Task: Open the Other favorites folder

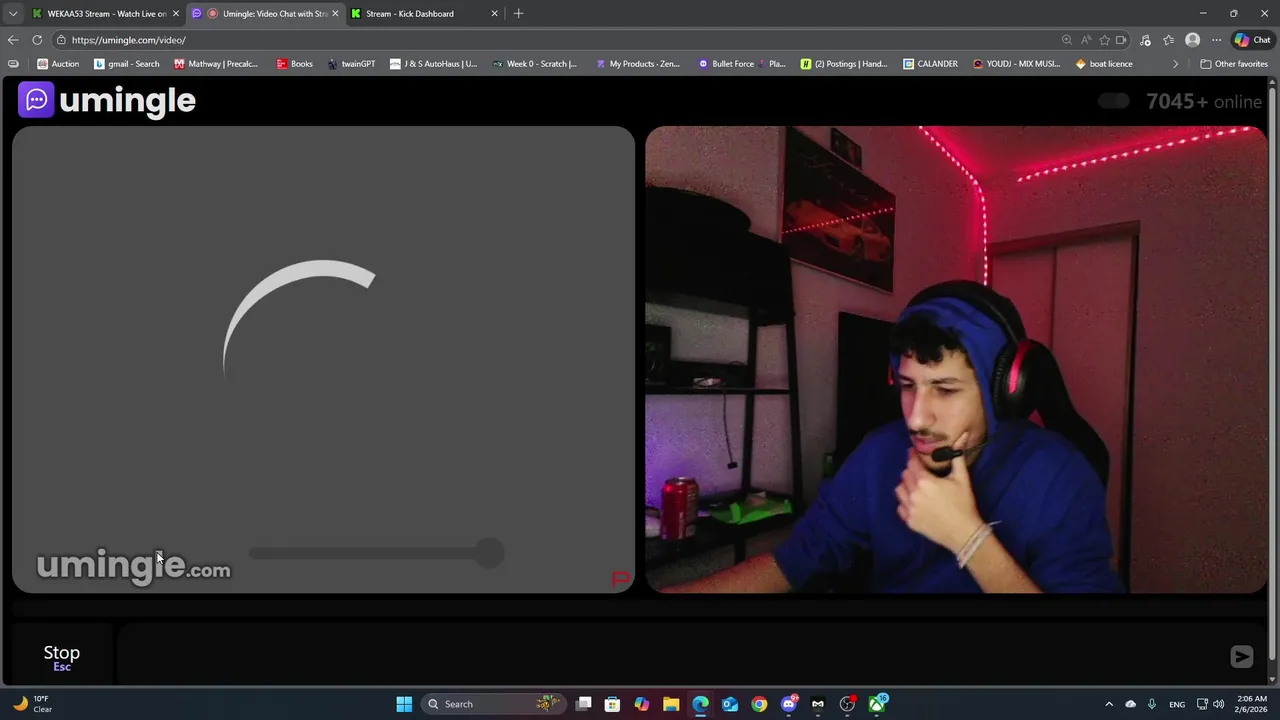Action: (1234, 64)
